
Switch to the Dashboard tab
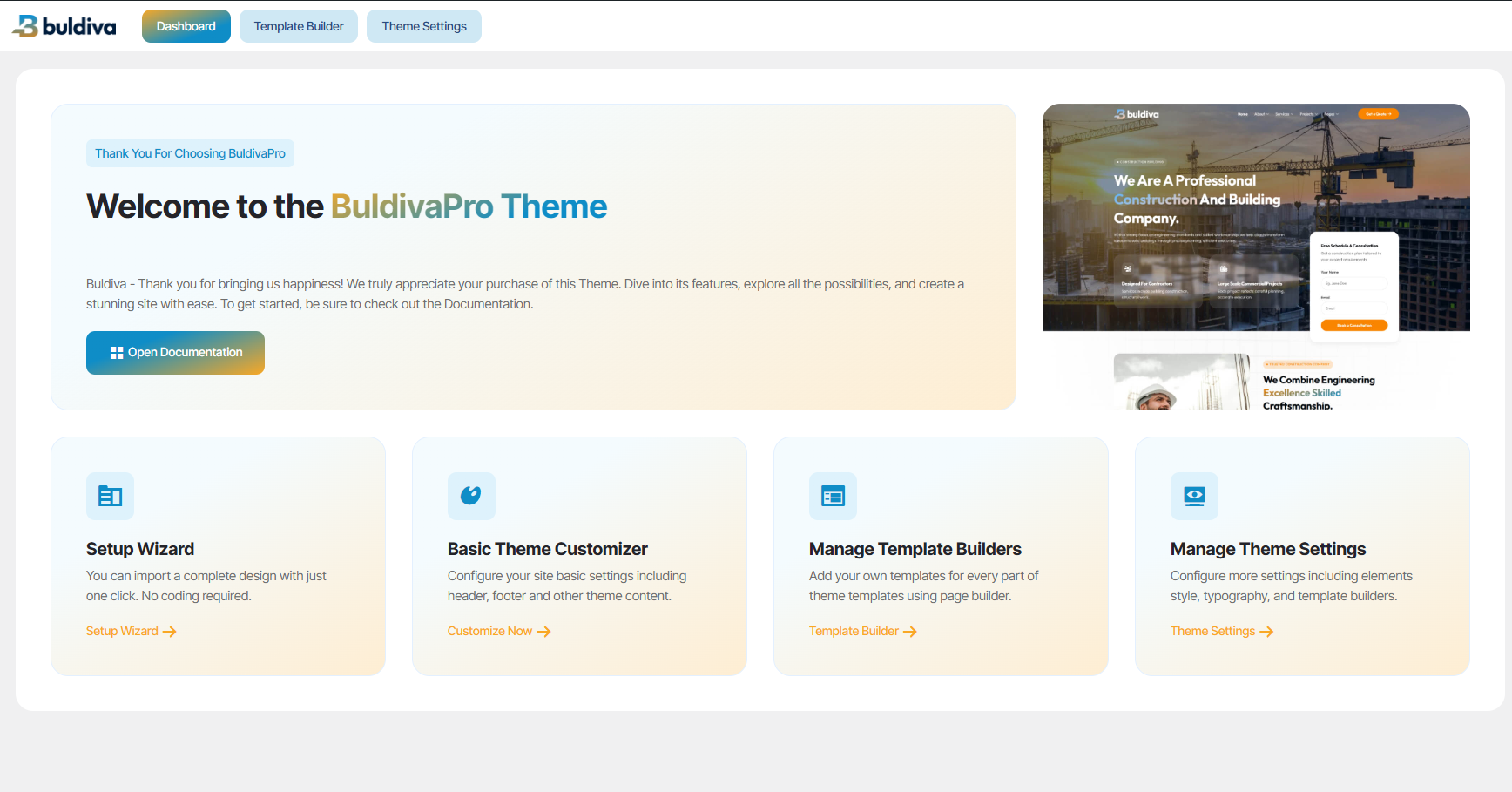(x=186, y=26)
